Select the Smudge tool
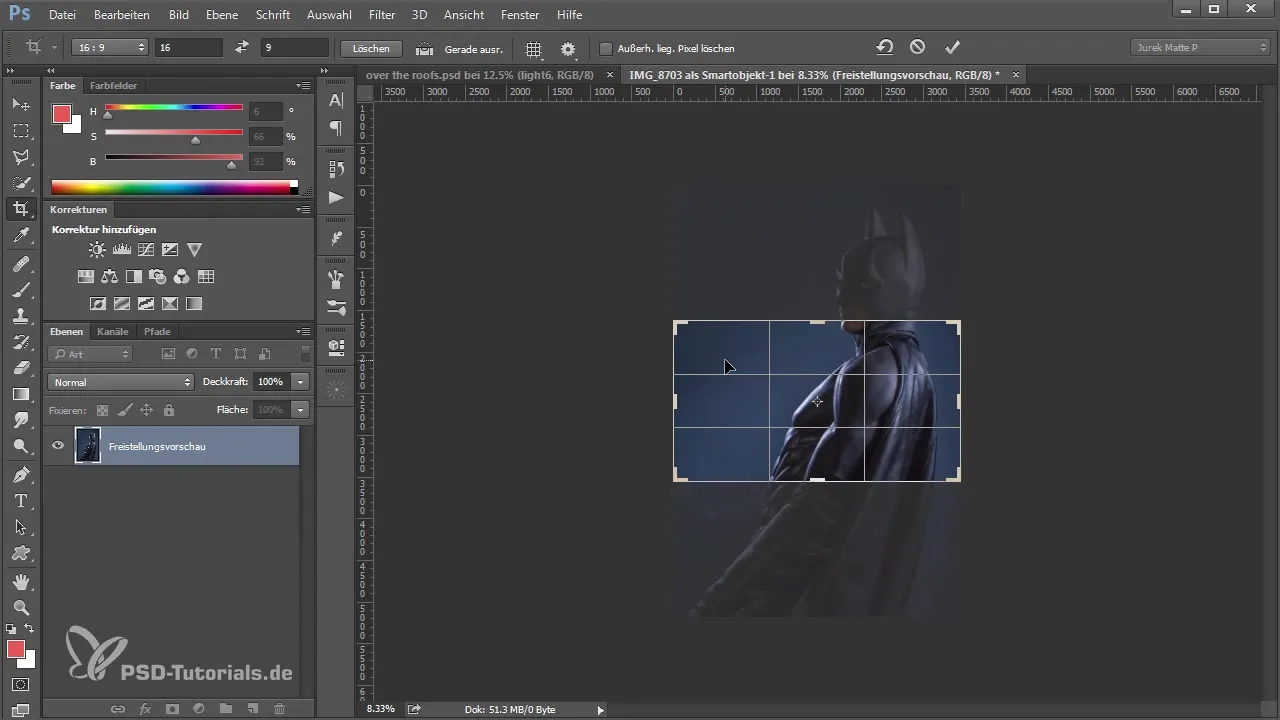 (x=20, y=420)
